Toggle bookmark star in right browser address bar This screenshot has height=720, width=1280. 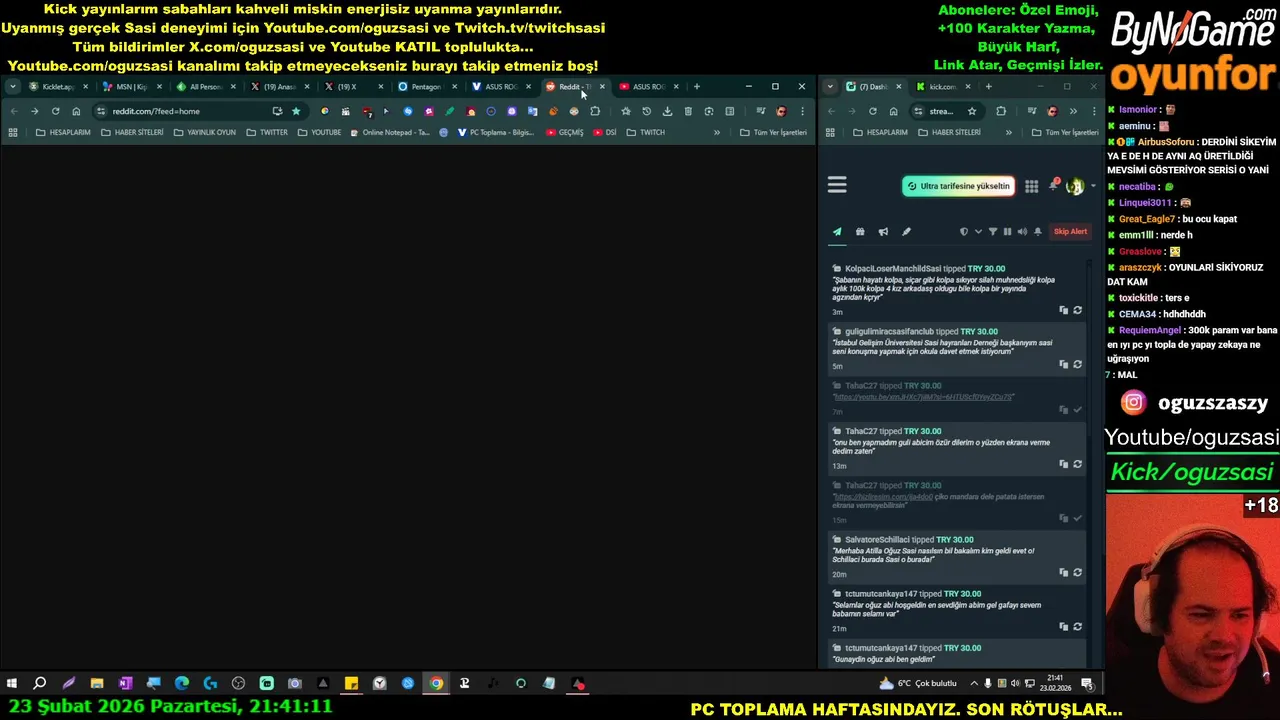click(971, 111)
